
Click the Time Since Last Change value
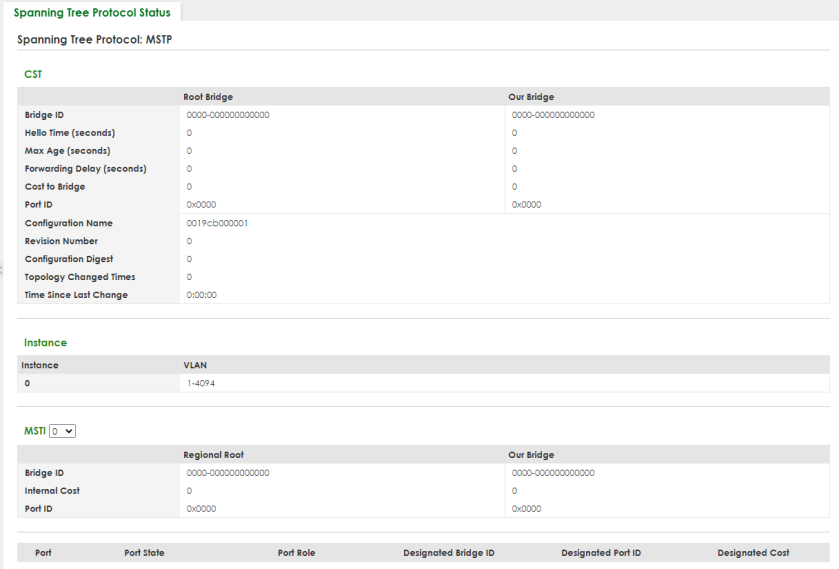(x=202, y=295)
